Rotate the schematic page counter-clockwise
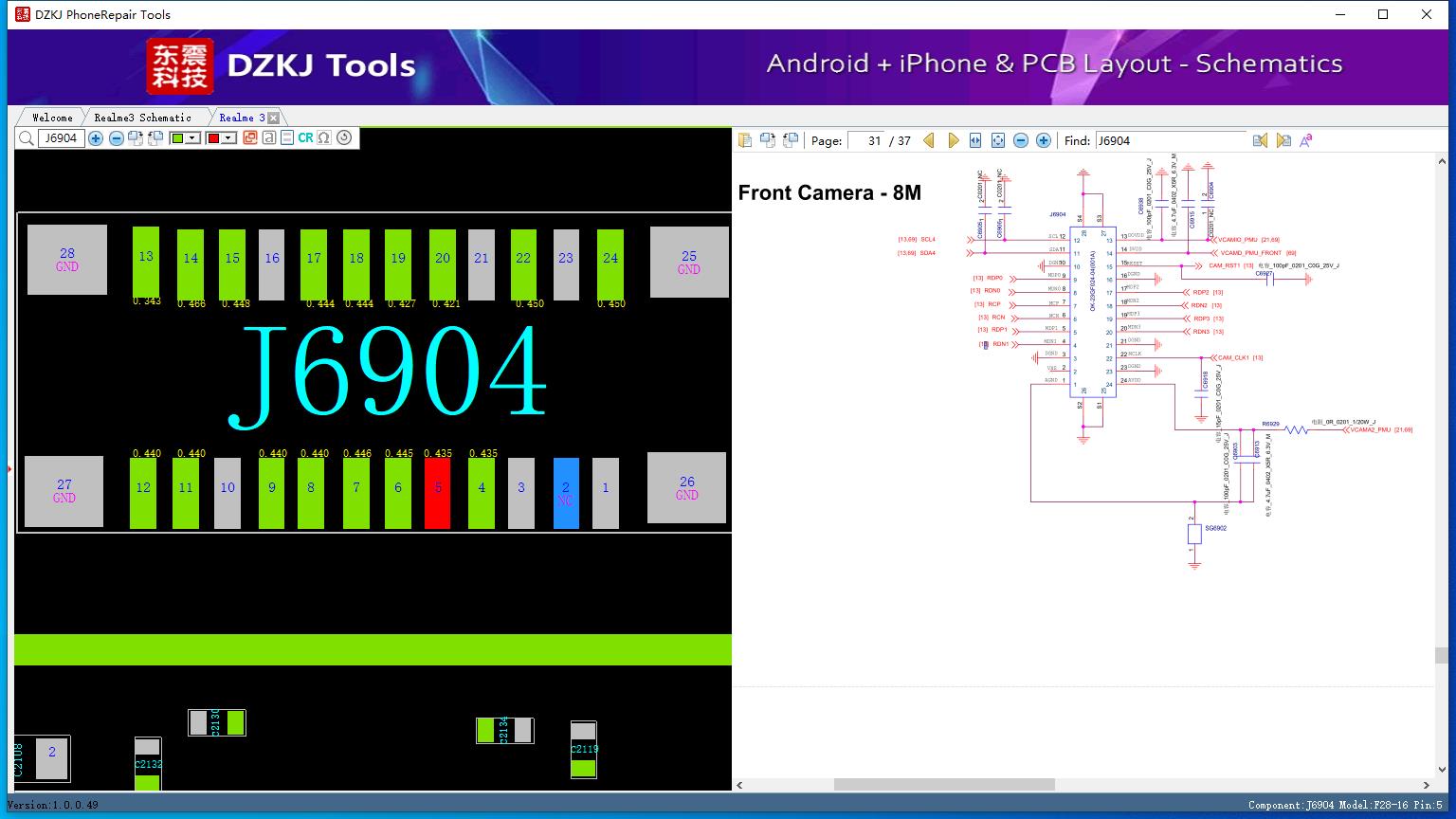This screenshot has width=1456, height=819. pyautogui.click(x=790, y=140)
